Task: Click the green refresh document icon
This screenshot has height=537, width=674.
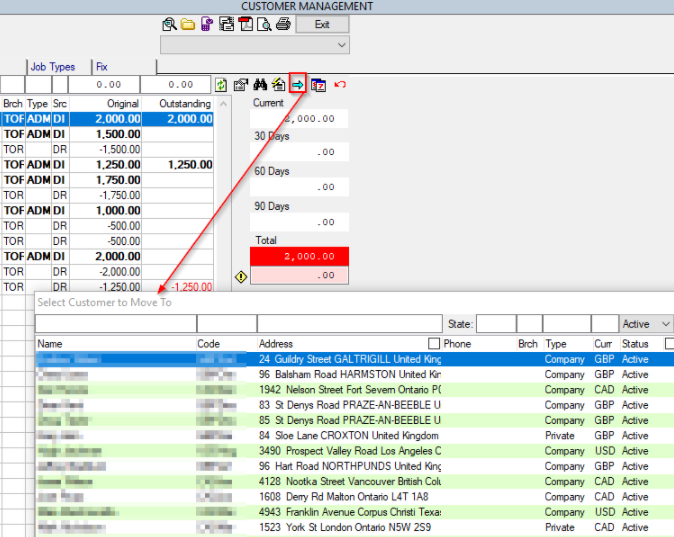Action: [x=221, y=85]
